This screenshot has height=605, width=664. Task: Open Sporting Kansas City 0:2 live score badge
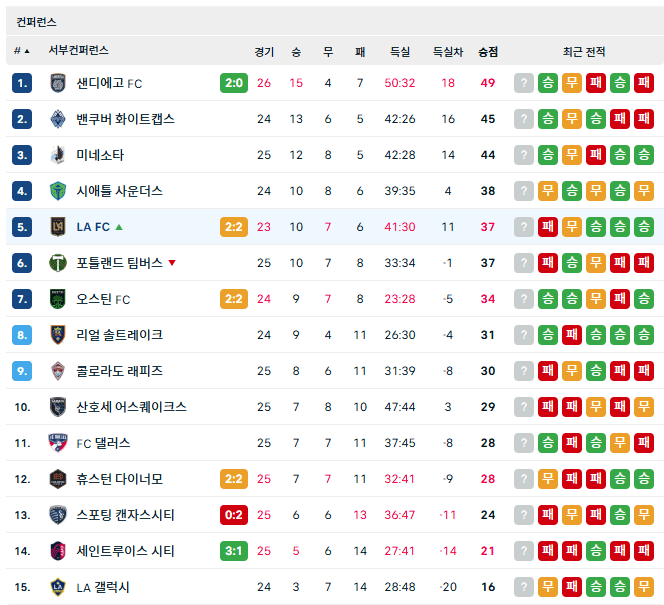[234, 515]
